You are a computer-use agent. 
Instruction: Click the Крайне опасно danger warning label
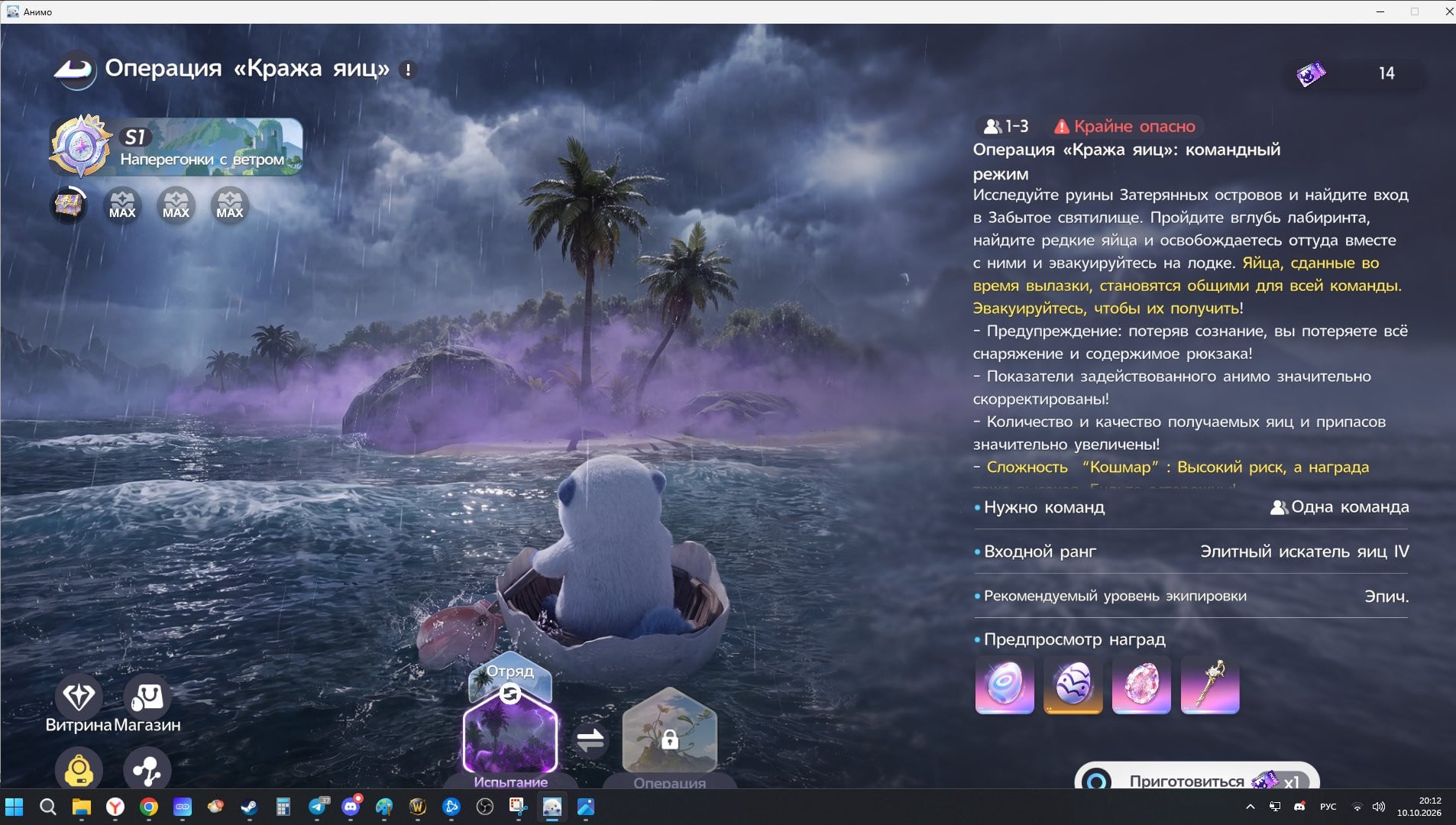[1124, 126]
